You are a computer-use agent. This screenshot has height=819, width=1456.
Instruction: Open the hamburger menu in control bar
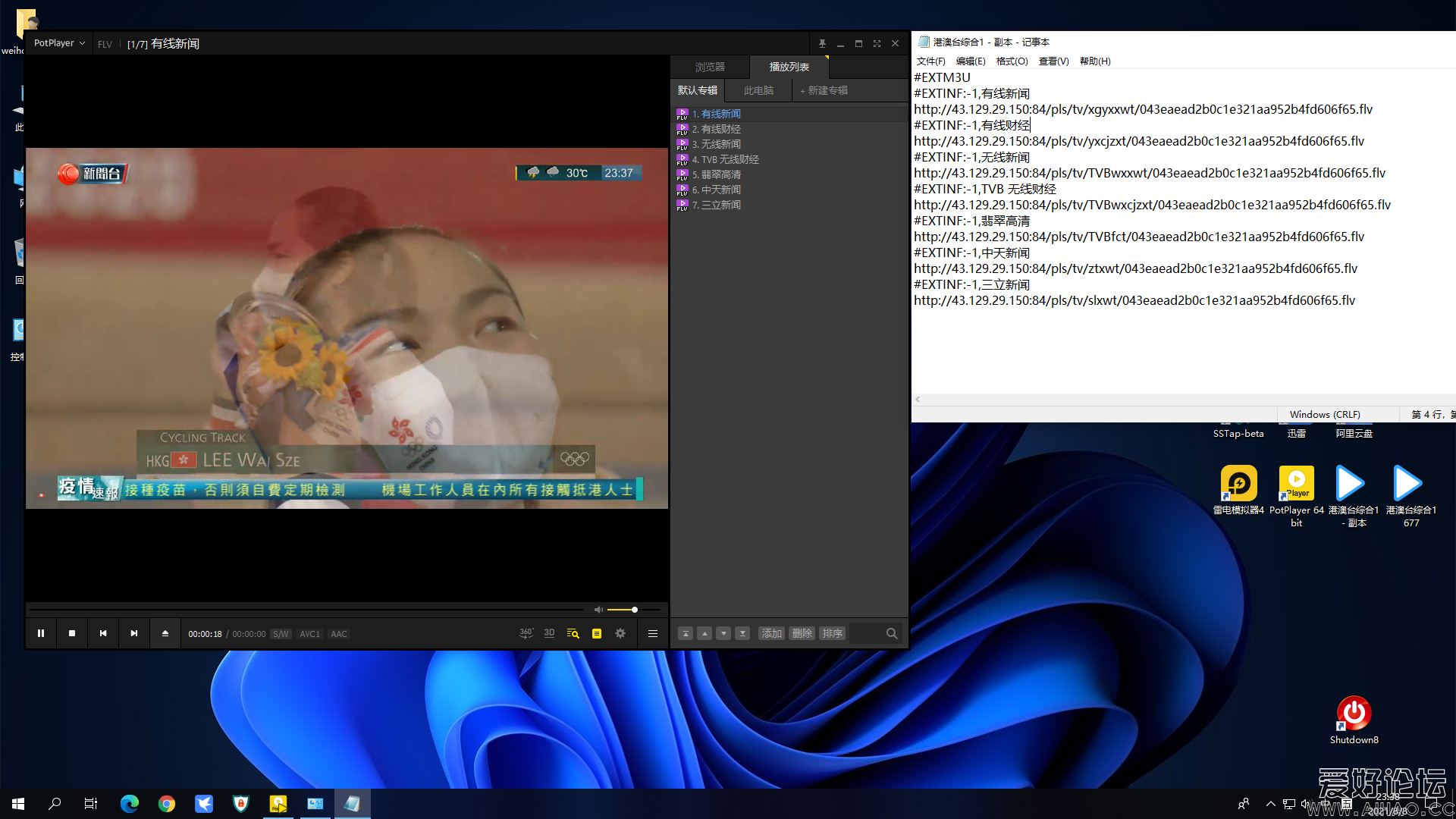(x=652, y=633)
